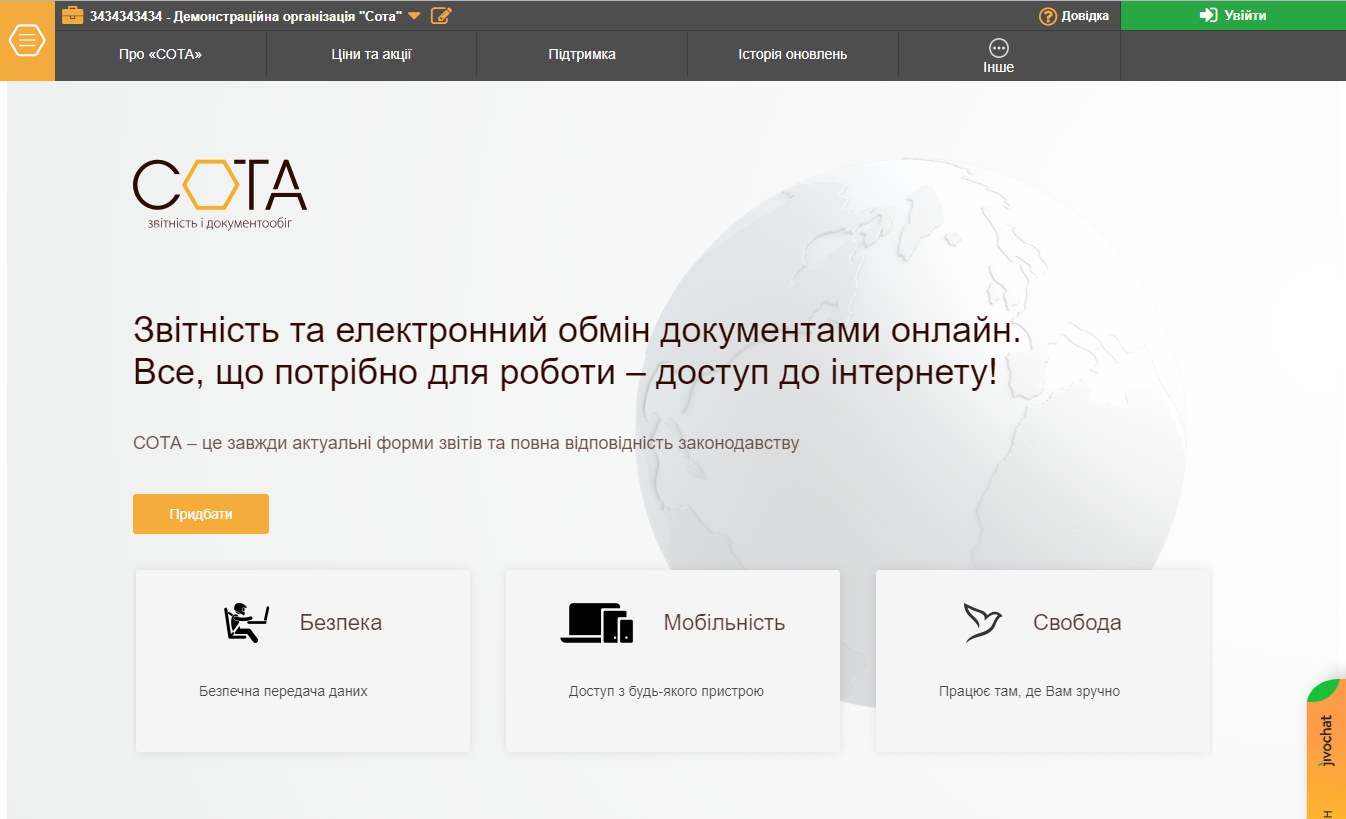Go to Історія оновлень menu item

[792, 54]
